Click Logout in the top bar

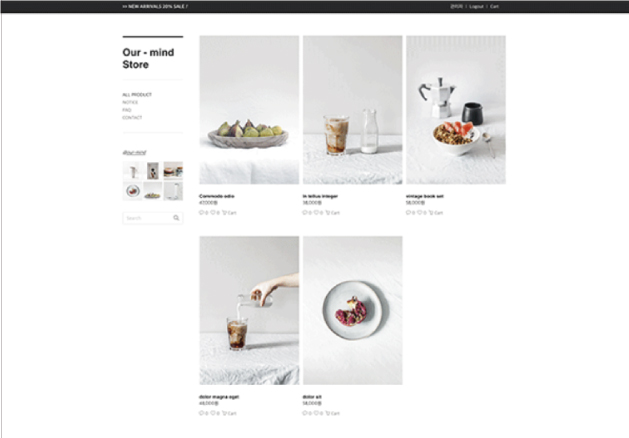476,6
